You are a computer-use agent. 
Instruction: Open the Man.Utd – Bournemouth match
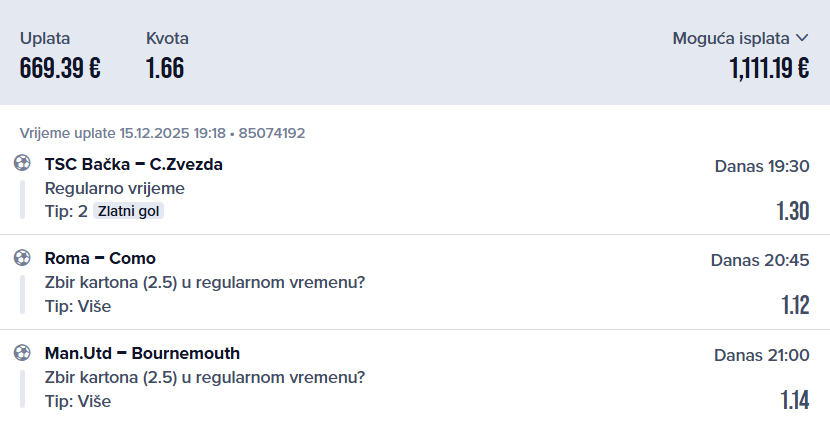(143, 353)
